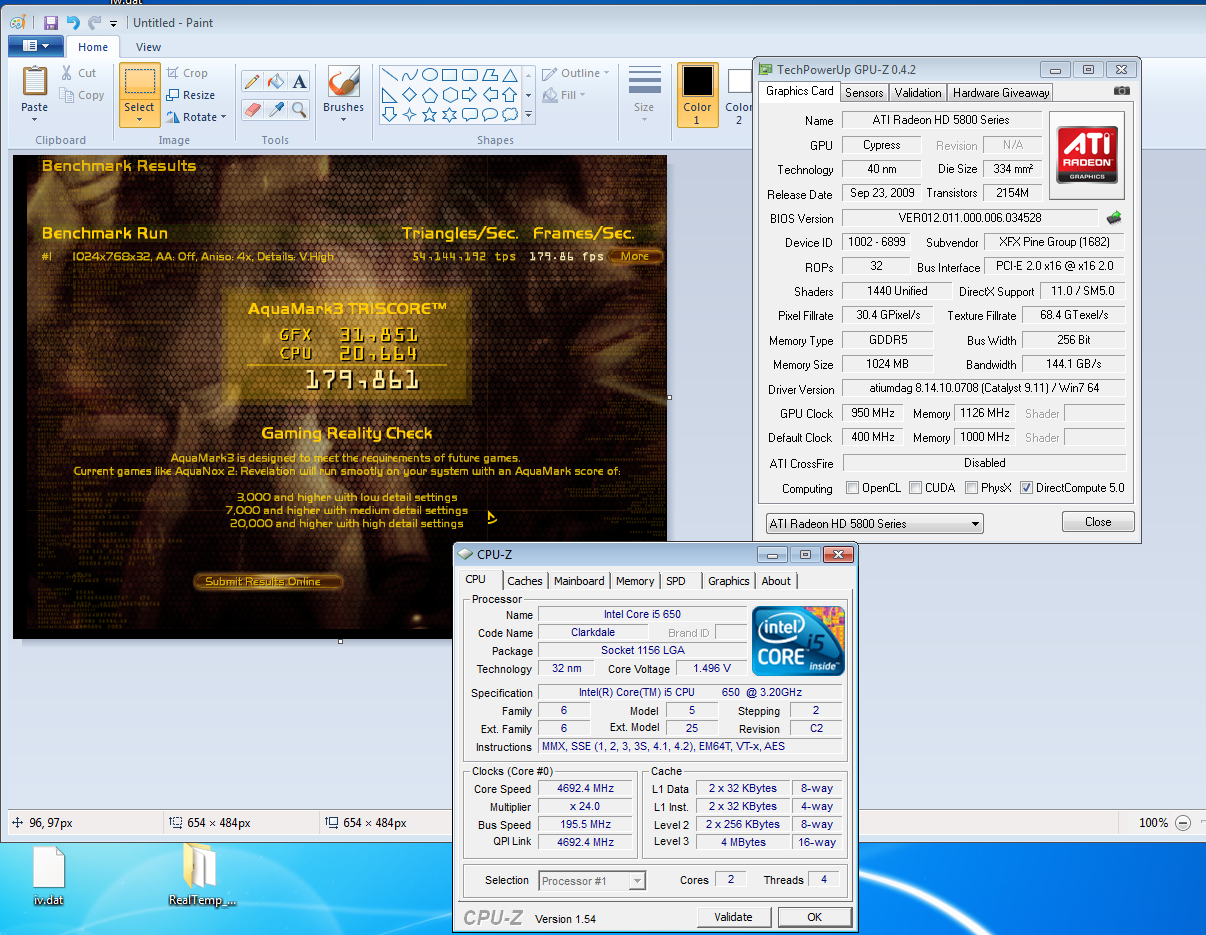
Task: Choose the Diamond shape
Action: pos(409,95)
